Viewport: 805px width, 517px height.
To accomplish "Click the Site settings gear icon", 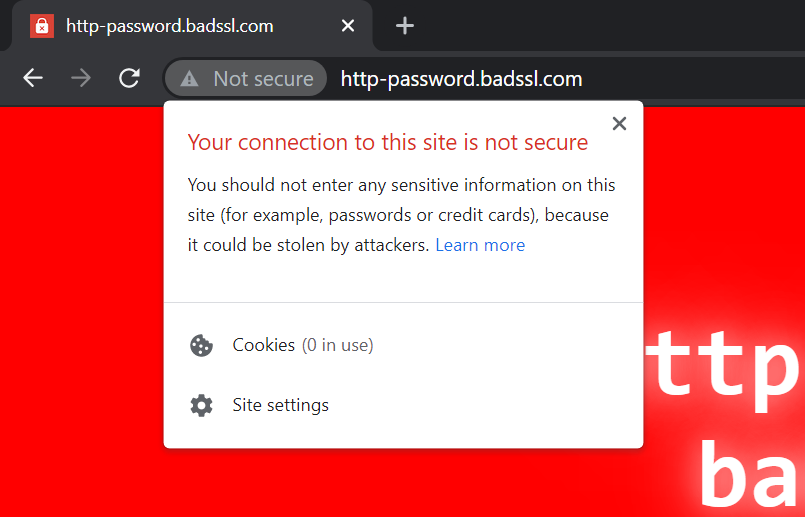I will point(201,406).
